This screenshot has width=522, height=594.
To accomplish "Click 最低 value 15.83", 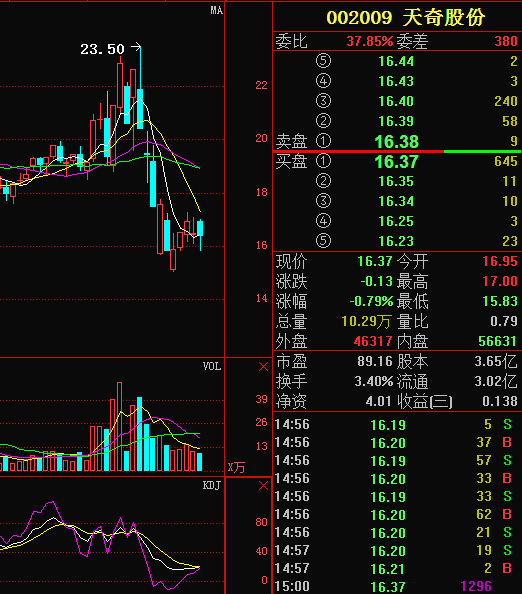I will pos(500,301).
